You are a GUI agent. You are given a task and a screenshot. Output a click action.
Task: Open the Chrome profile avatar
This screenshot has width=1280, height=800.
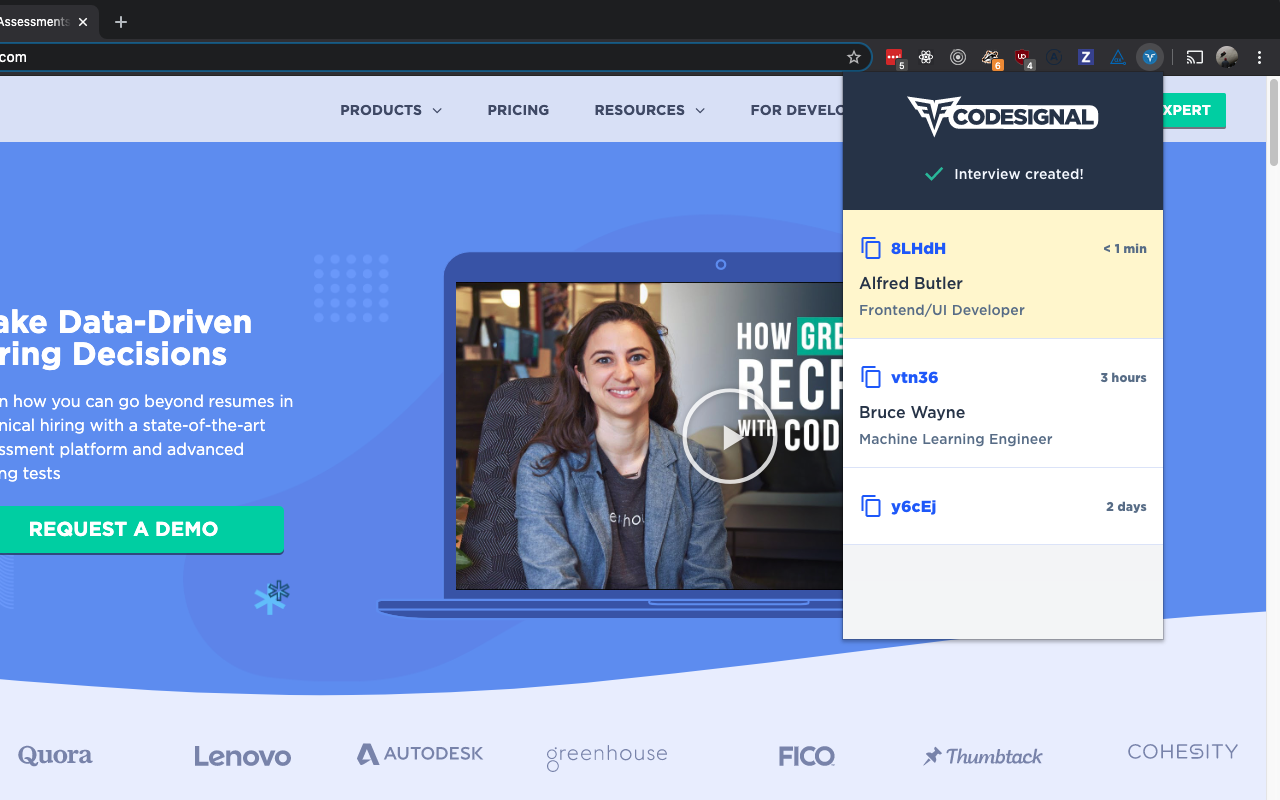click(1227, 57)
